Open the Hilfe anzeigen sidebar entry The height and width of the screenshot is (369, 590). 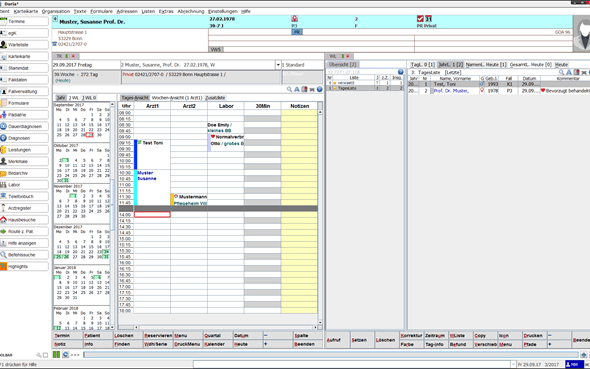coord(24,243)
